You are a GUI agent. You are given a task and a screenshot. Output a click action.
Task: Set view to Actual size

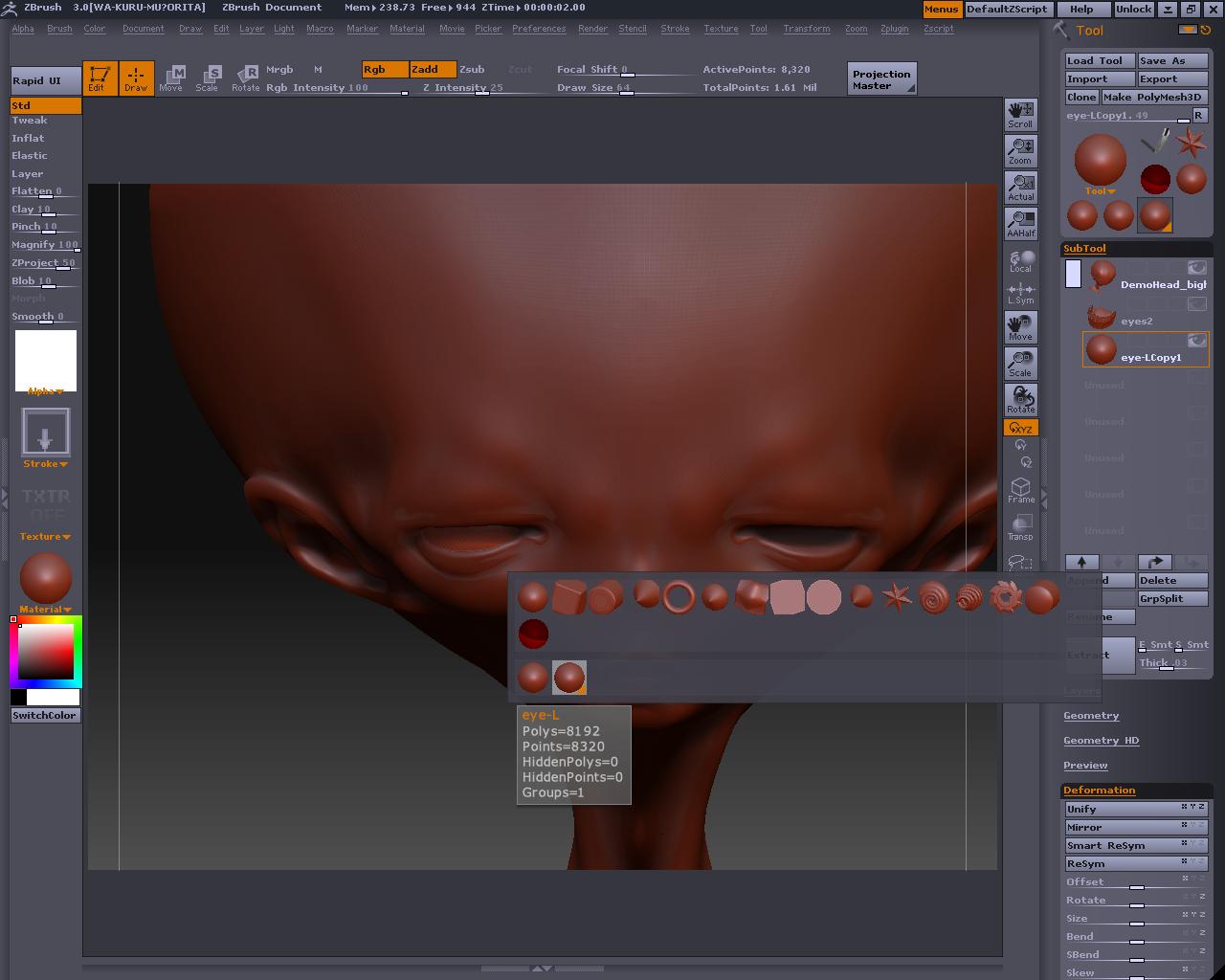point(1020,187)
